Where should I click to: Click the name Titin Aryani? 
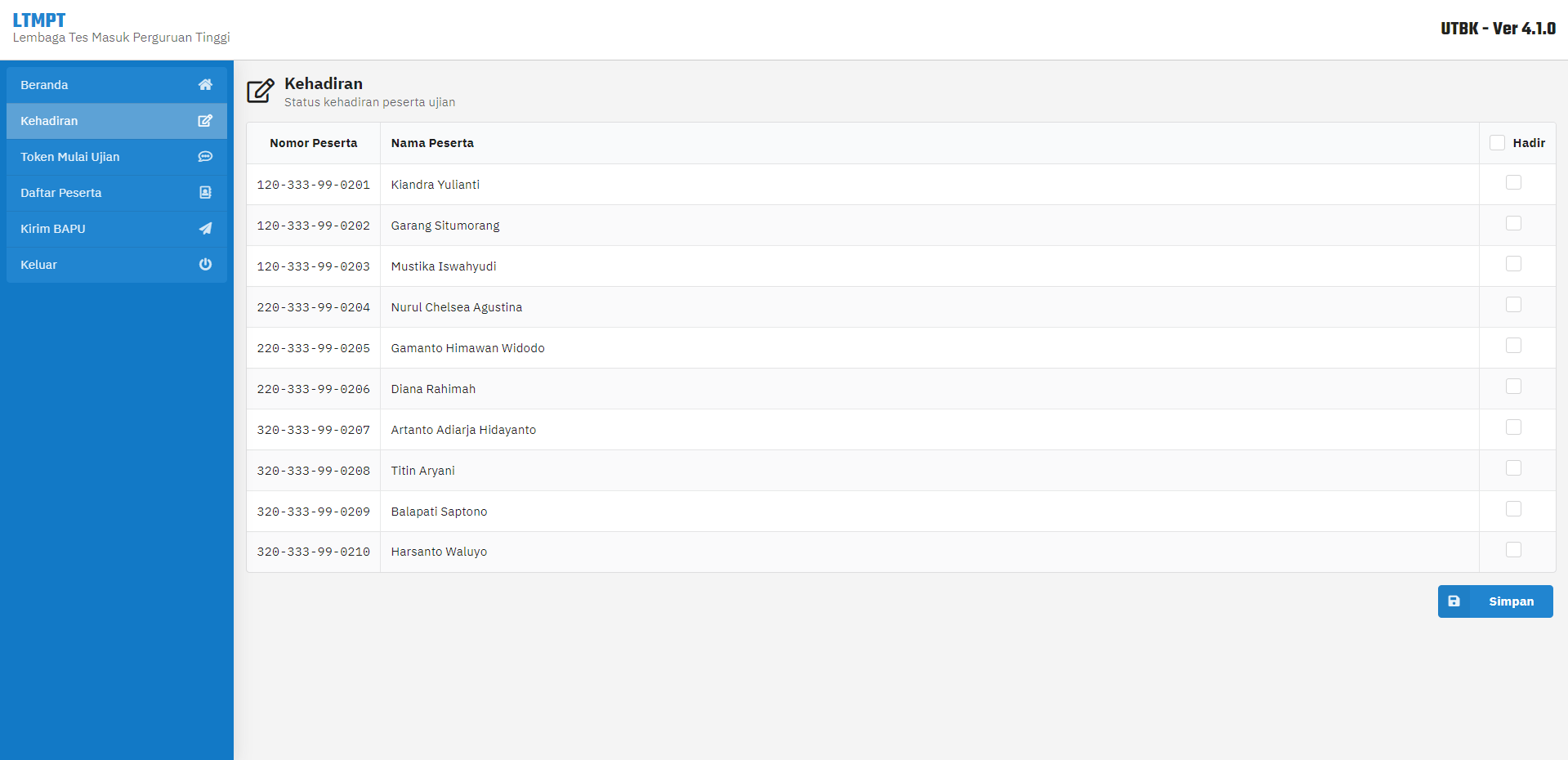pyautogui.click(x=423, y=471)
